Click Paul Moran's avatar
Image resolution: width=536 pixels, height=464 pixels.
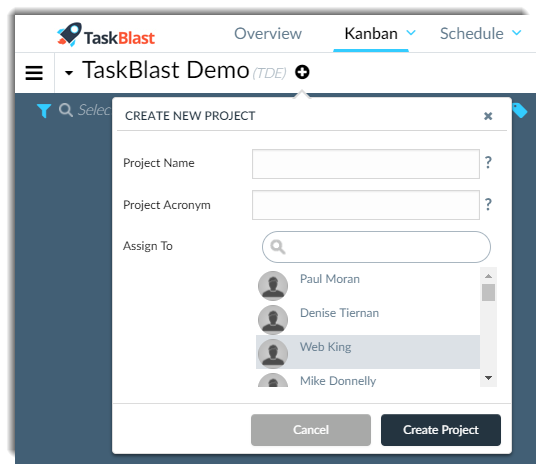(273, 286)
